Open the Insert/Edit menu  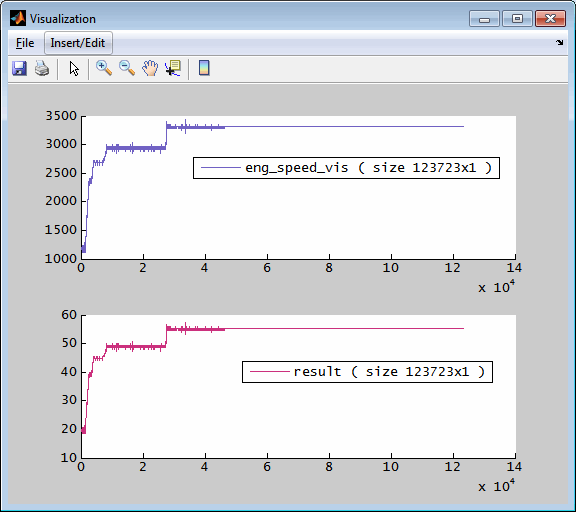click(x=78, y=43)
